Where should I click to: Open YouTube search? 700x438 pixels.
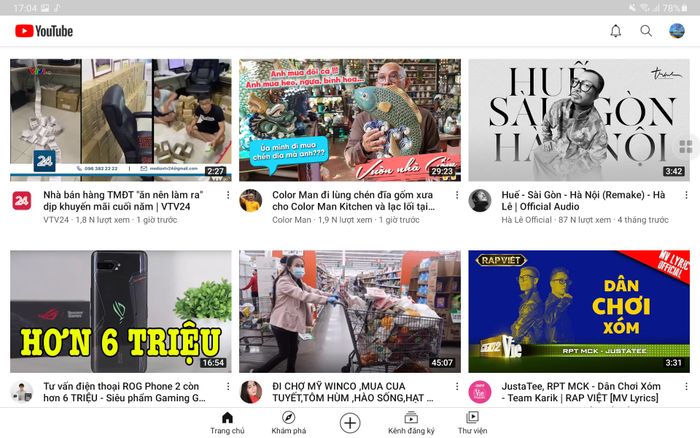646,31
